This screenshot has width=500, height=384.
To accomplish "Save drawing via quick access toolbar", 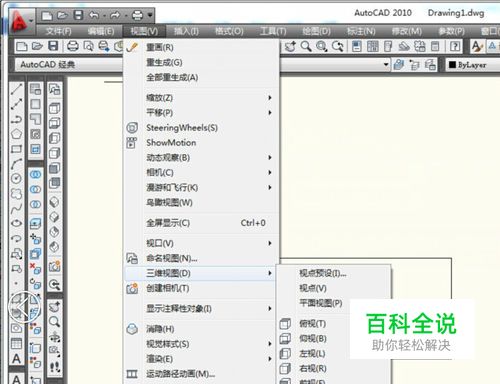I will 78,15.
